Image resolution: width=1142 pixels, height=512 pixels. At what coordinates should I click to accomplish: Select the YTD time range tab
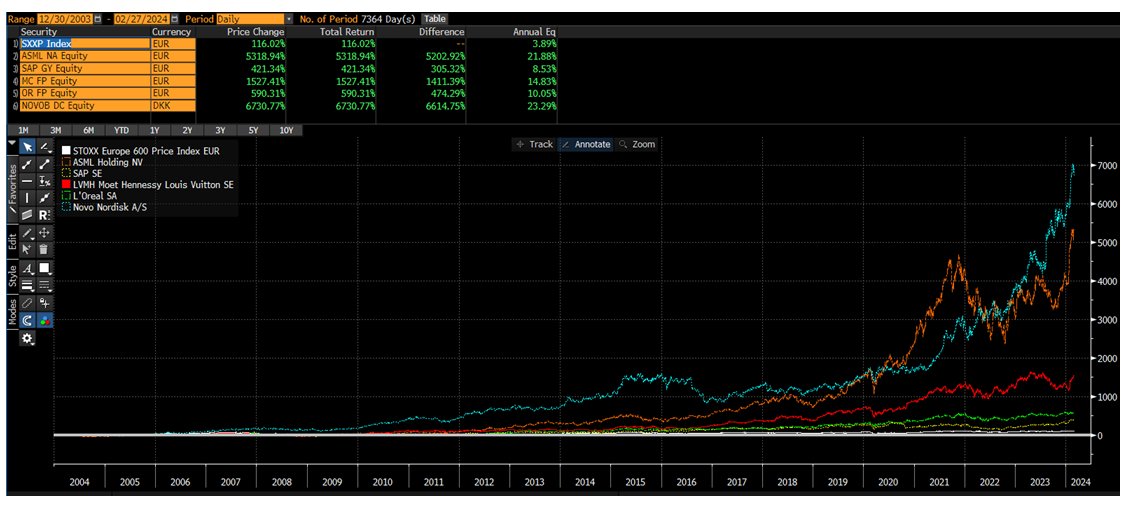click(x=121, y=130)
